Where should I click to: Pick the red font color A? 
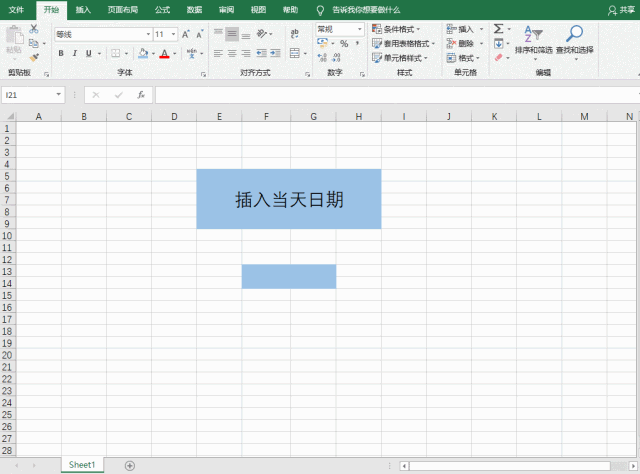click(164, 53)
